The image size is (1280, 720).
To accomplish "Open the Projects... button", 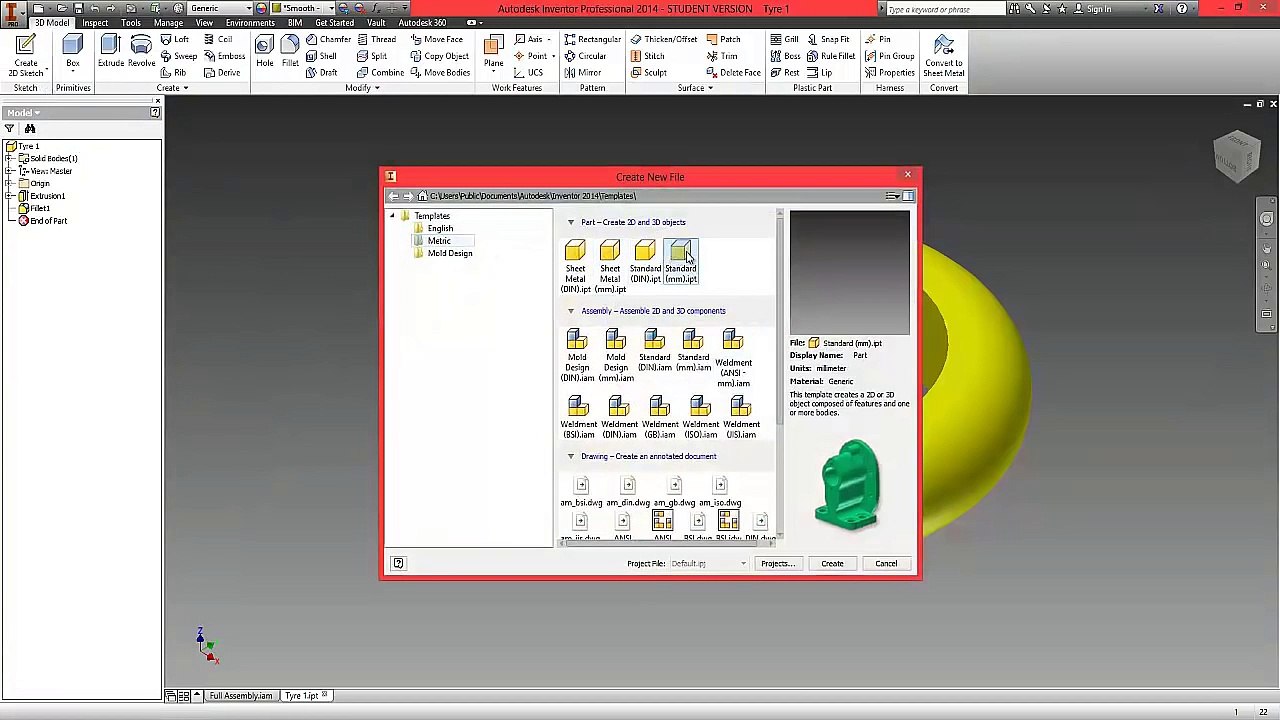I will (x=777, y=564).
